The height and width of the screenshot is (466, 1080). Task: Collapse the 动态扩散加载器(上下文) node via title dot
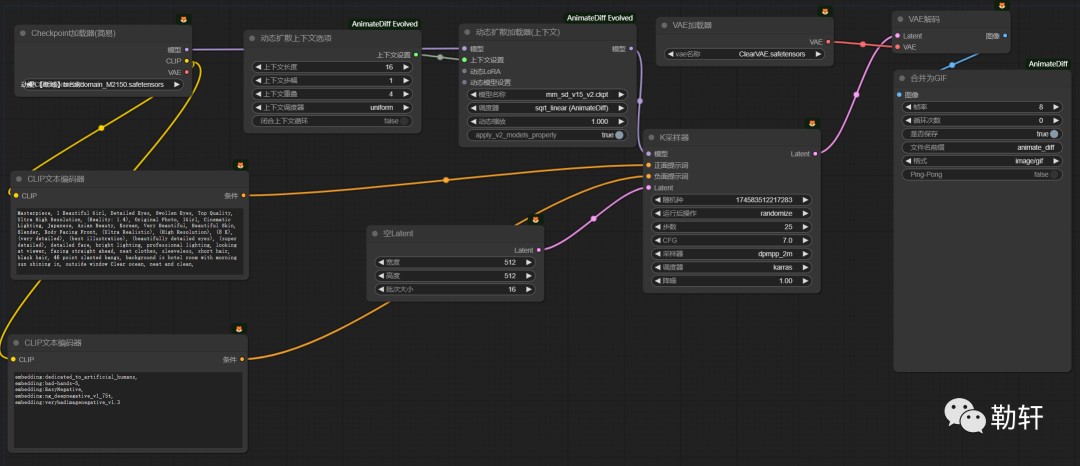(467, 32)
